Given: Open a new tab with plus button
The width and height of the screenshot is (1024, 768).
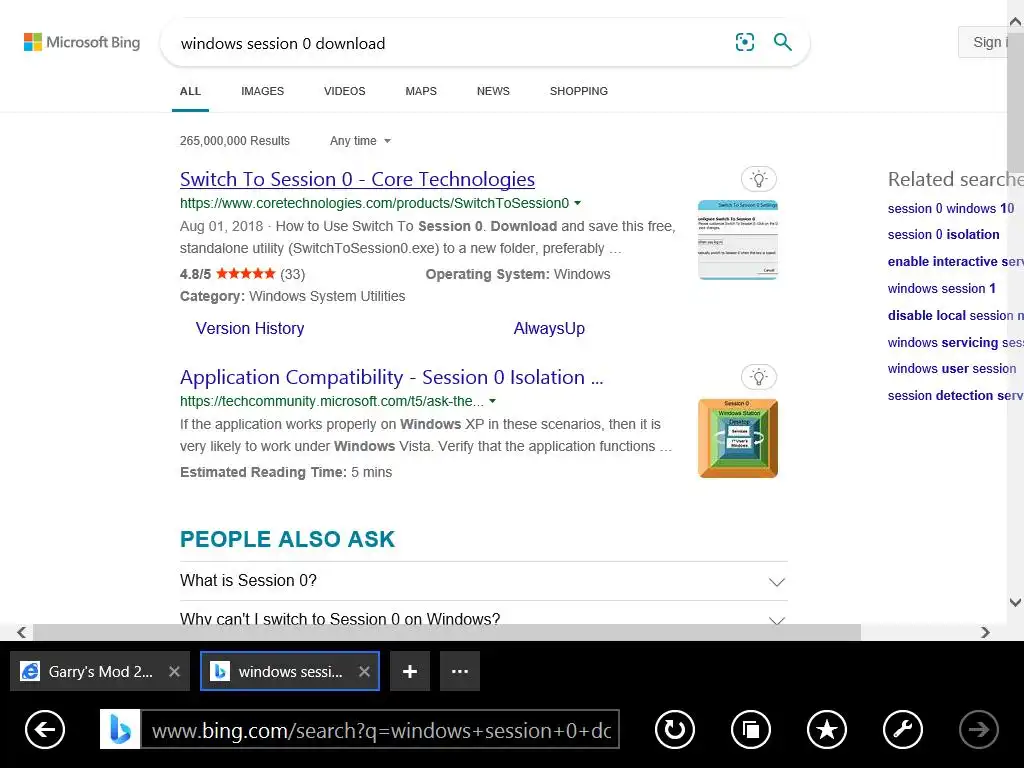Looking at the screenshot, I should pos(410,671).
